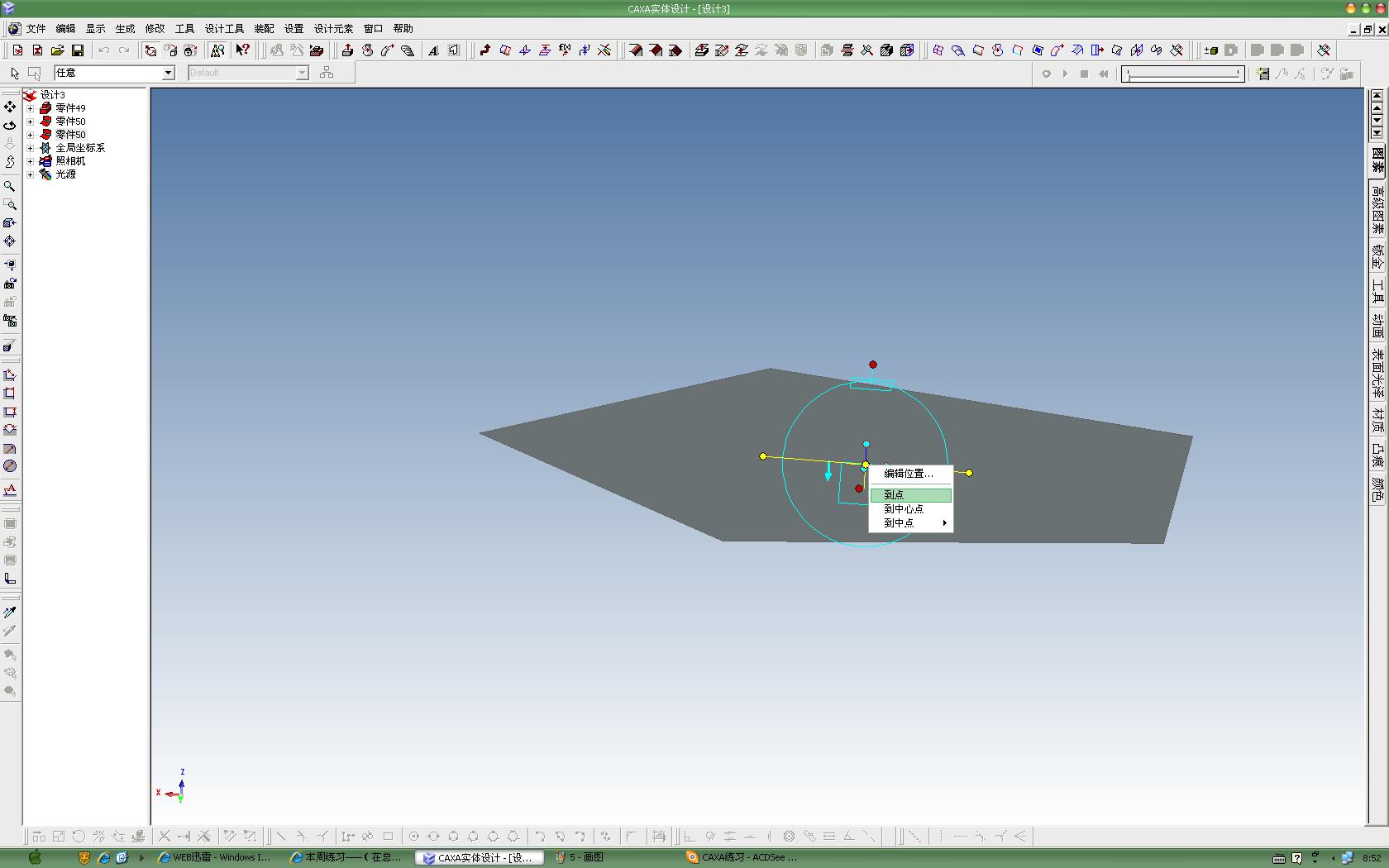Click the walk camera tool
This screenshot has height=868, width=1389.
(10, 162)
